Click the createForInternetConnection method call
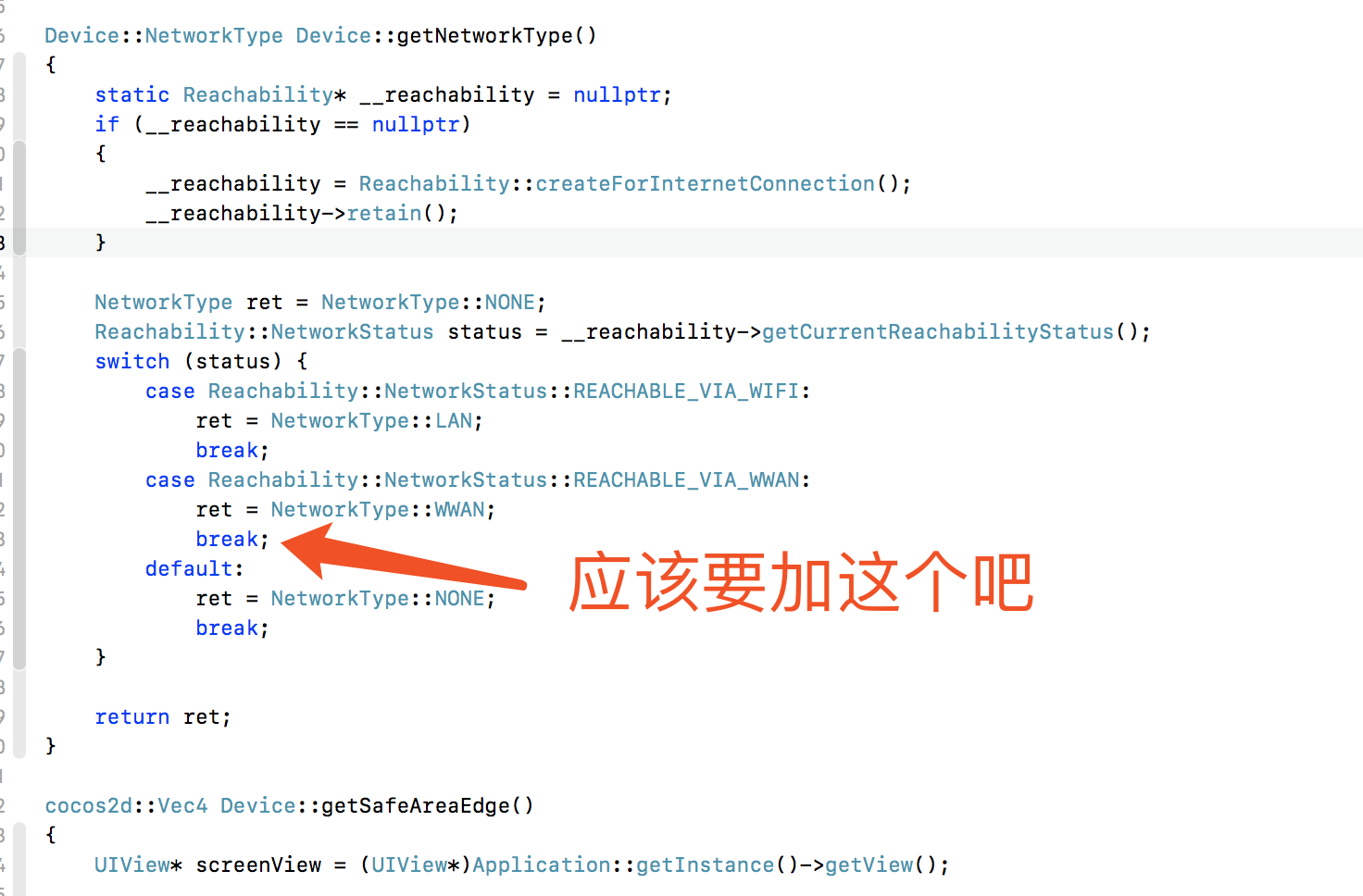 tap(705, 184)
